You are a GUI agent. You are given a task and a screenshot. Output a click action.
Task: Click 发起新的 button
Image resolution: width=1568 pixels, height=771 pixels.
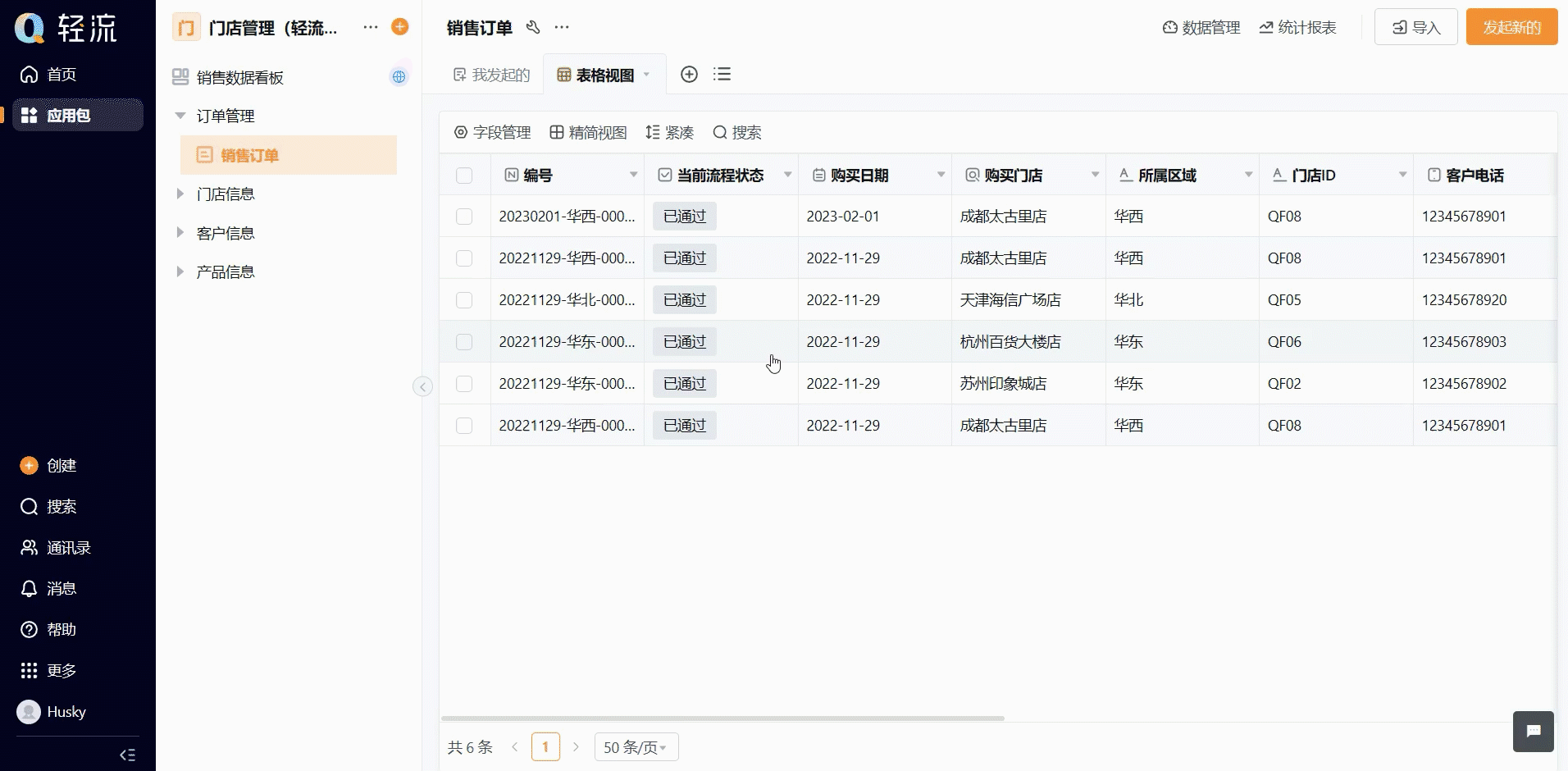tap(1512, 27)
